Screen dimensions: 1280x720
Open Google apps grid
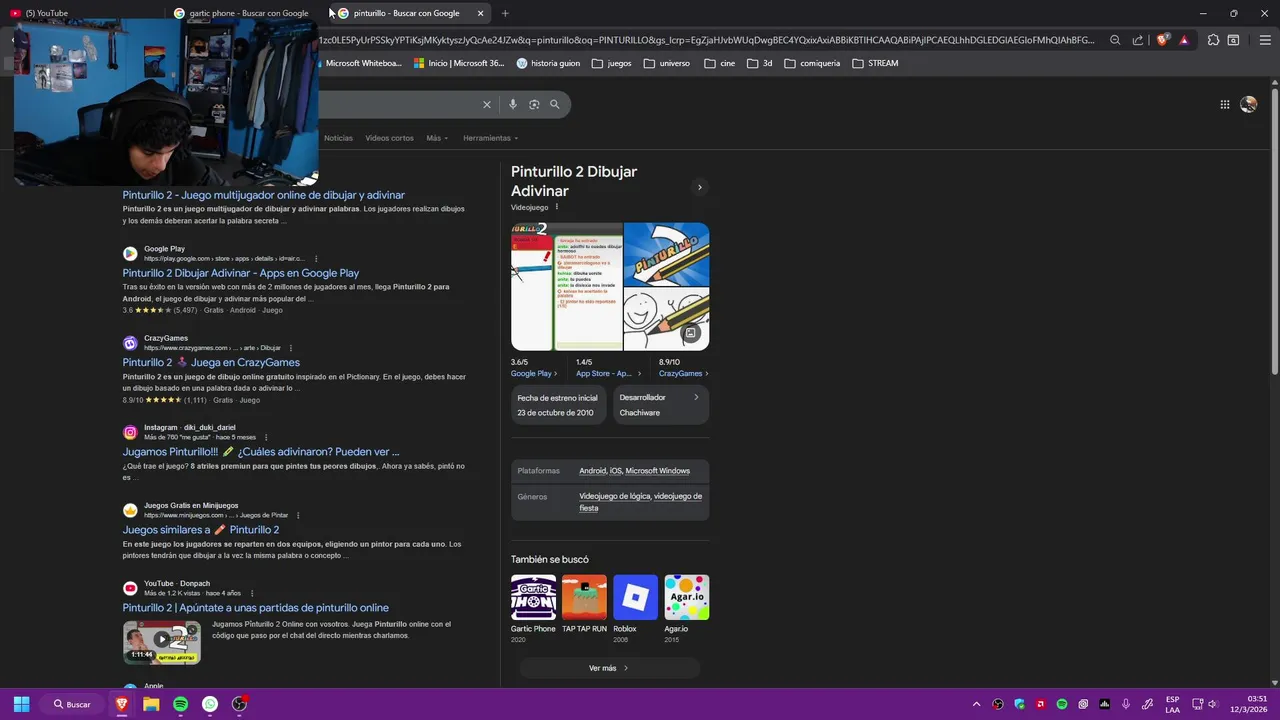point(1224,104)
